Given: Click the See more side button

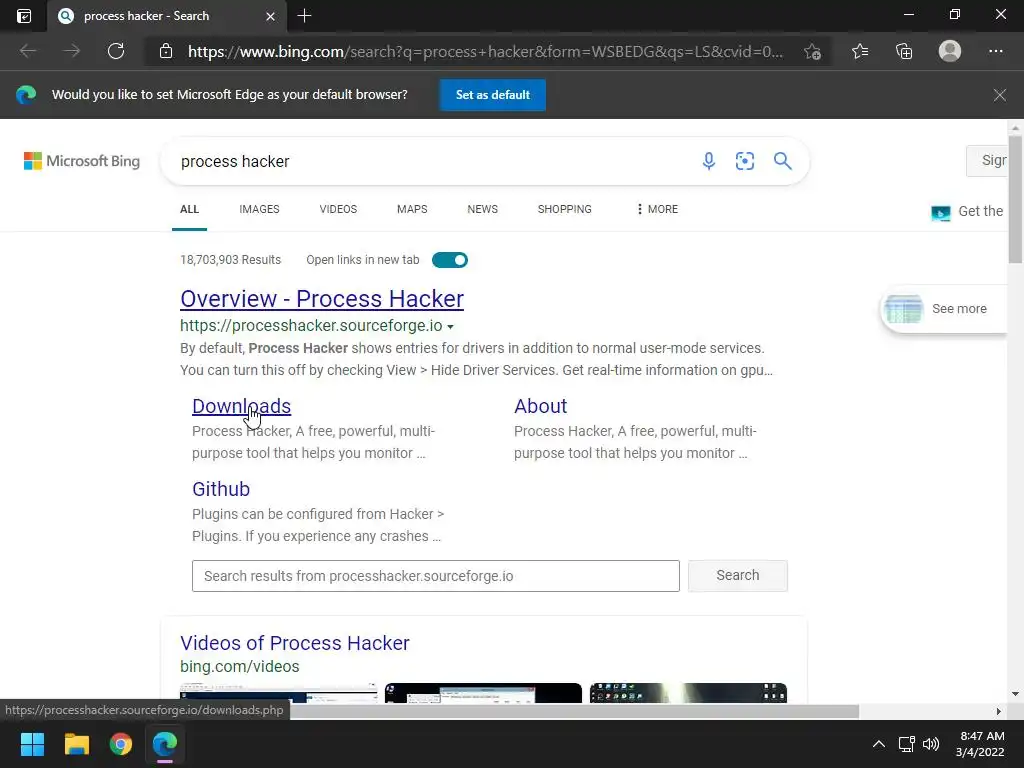Looking at the screenshot, I should click(944, 309).
